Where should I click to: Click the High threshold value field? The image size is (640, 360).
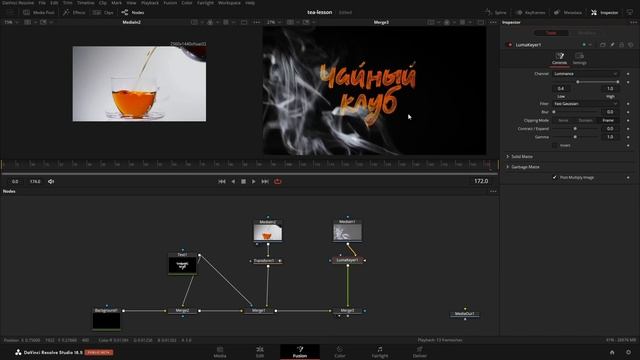pyautogui.click(x=610, y=89)
